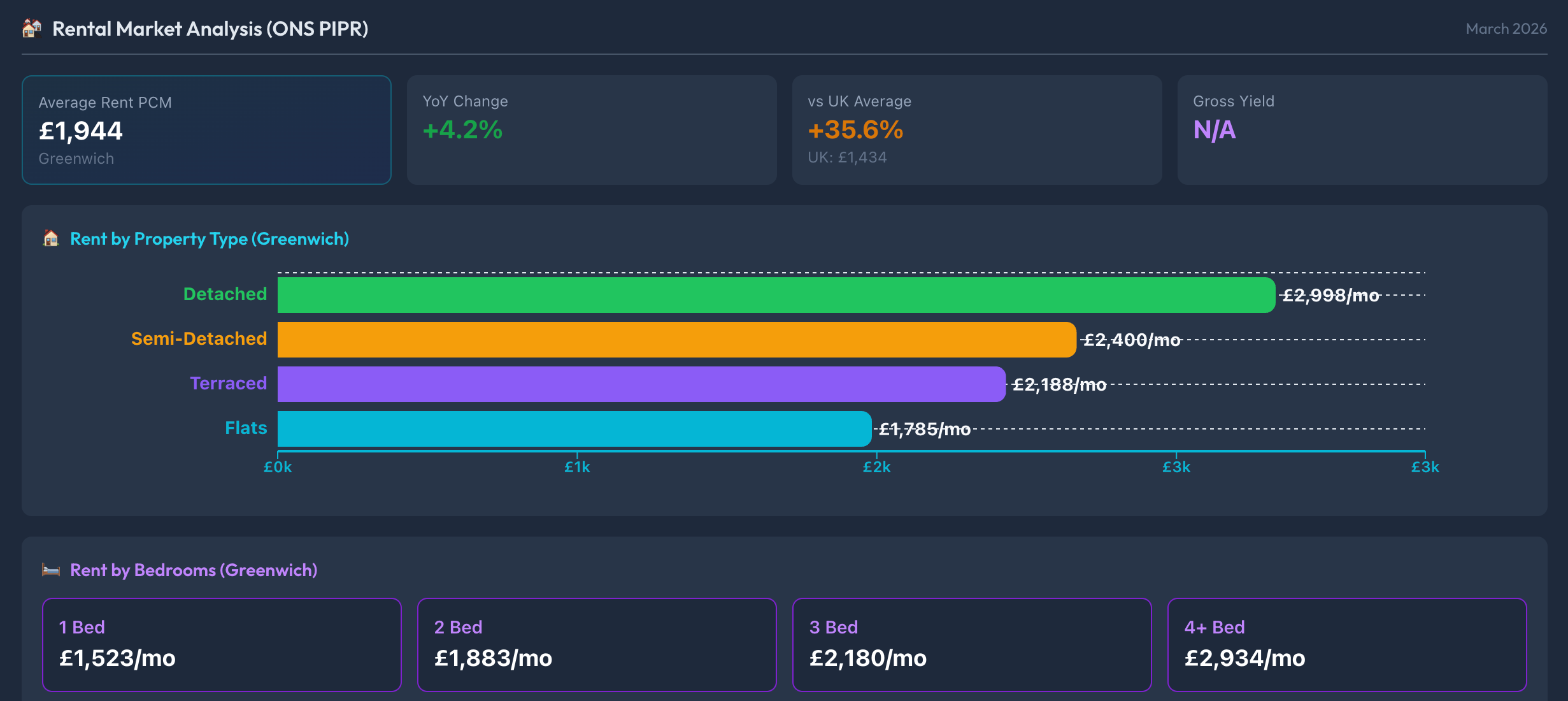
Task: Click the £1,523/mo value
Action: click(x=117, y=658)
